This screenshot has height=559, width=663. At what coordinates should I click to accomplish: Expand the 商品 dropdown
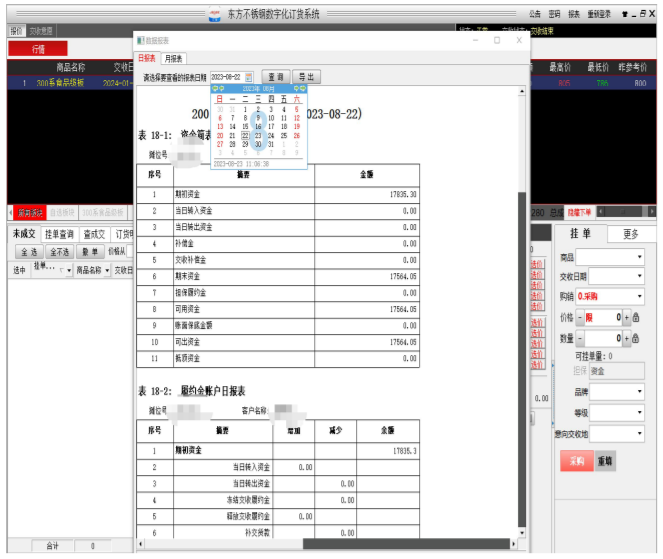(639, 257)
